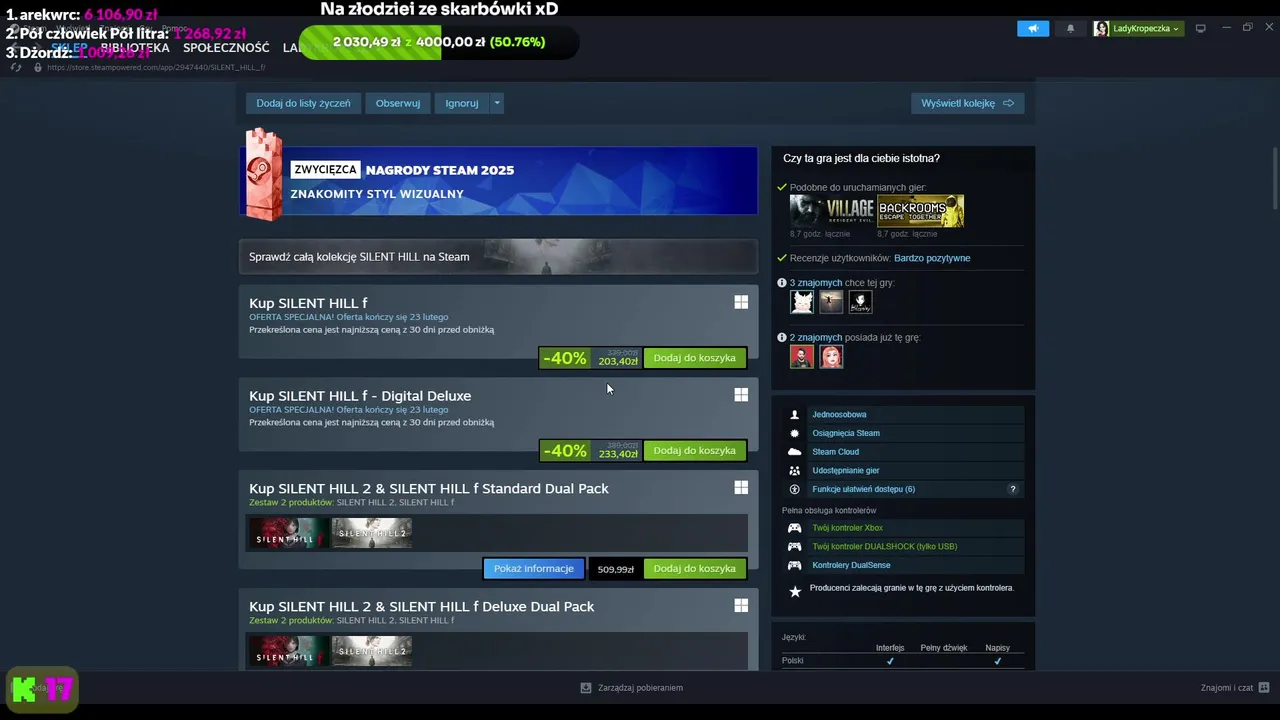1280x720 pixels.
Task: Click the DUALSHOCK gamepad icon
Action: pos(795,546)
